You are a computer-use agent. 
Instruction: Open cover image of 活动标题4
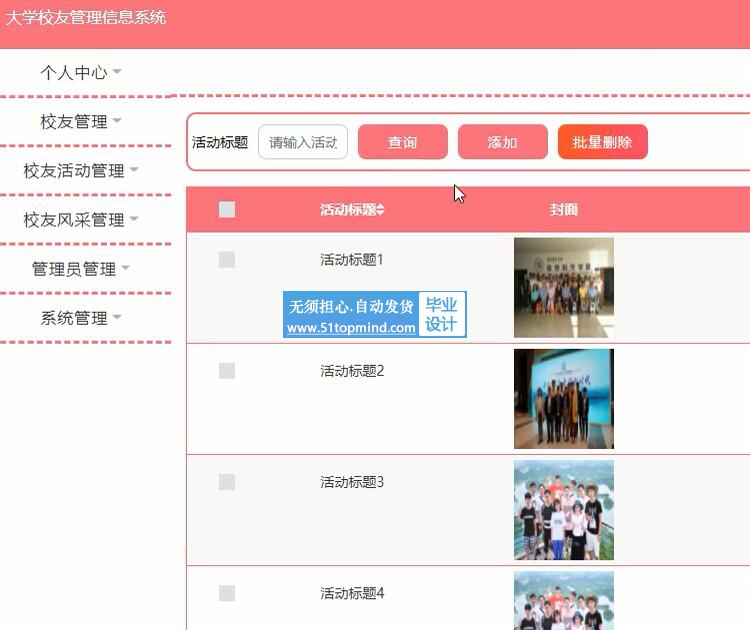coord(564,601)
